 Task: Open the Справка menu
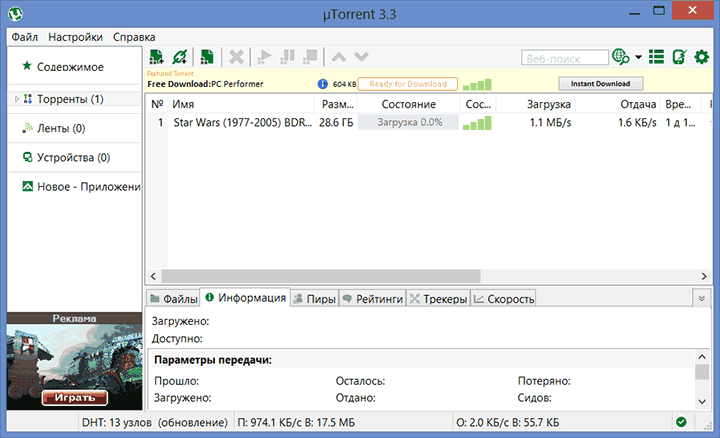coord(134,37)
